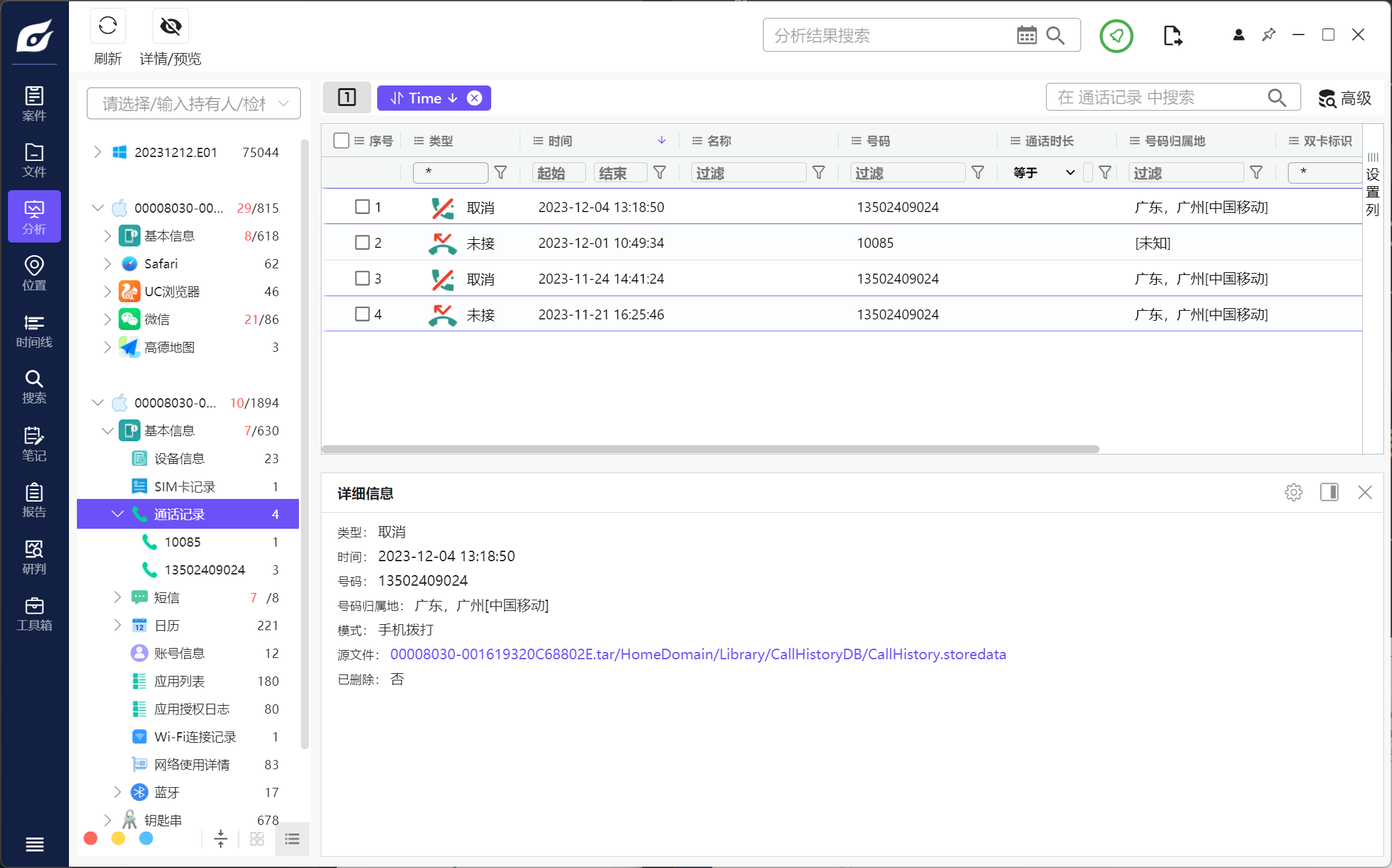This screenshot has height=868, width=1392.
Task: Click the red color tag dot
Action: pyautogui.click(x=91, y=839)
